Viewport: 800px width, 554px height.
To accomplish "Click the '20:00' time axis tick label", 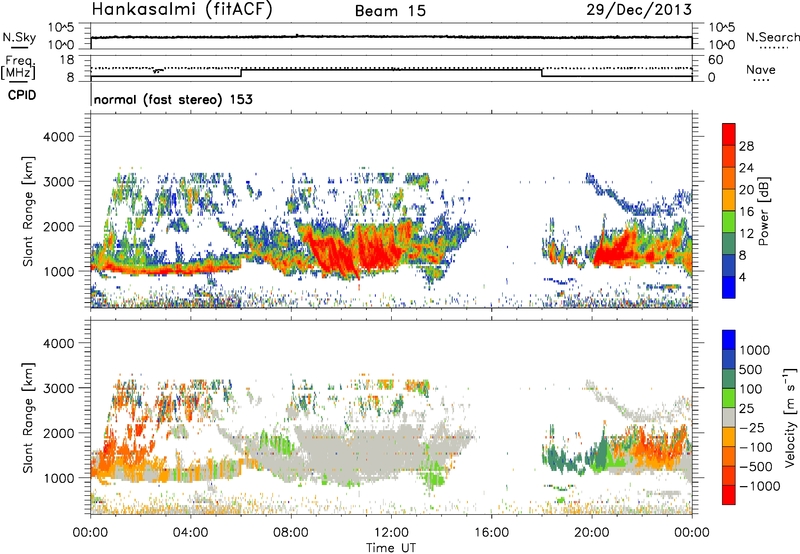I will [x=592, y=533].
